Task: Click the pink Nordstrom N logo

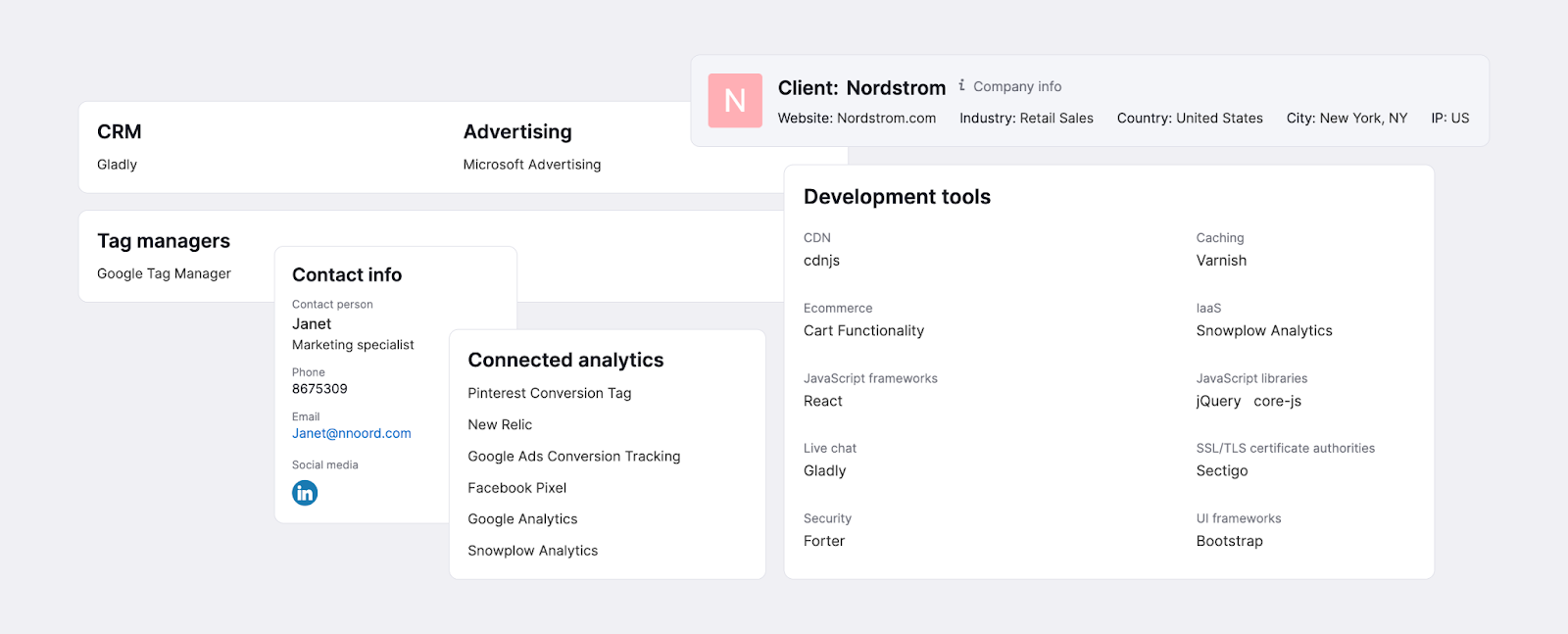Action: coord(735,101)
